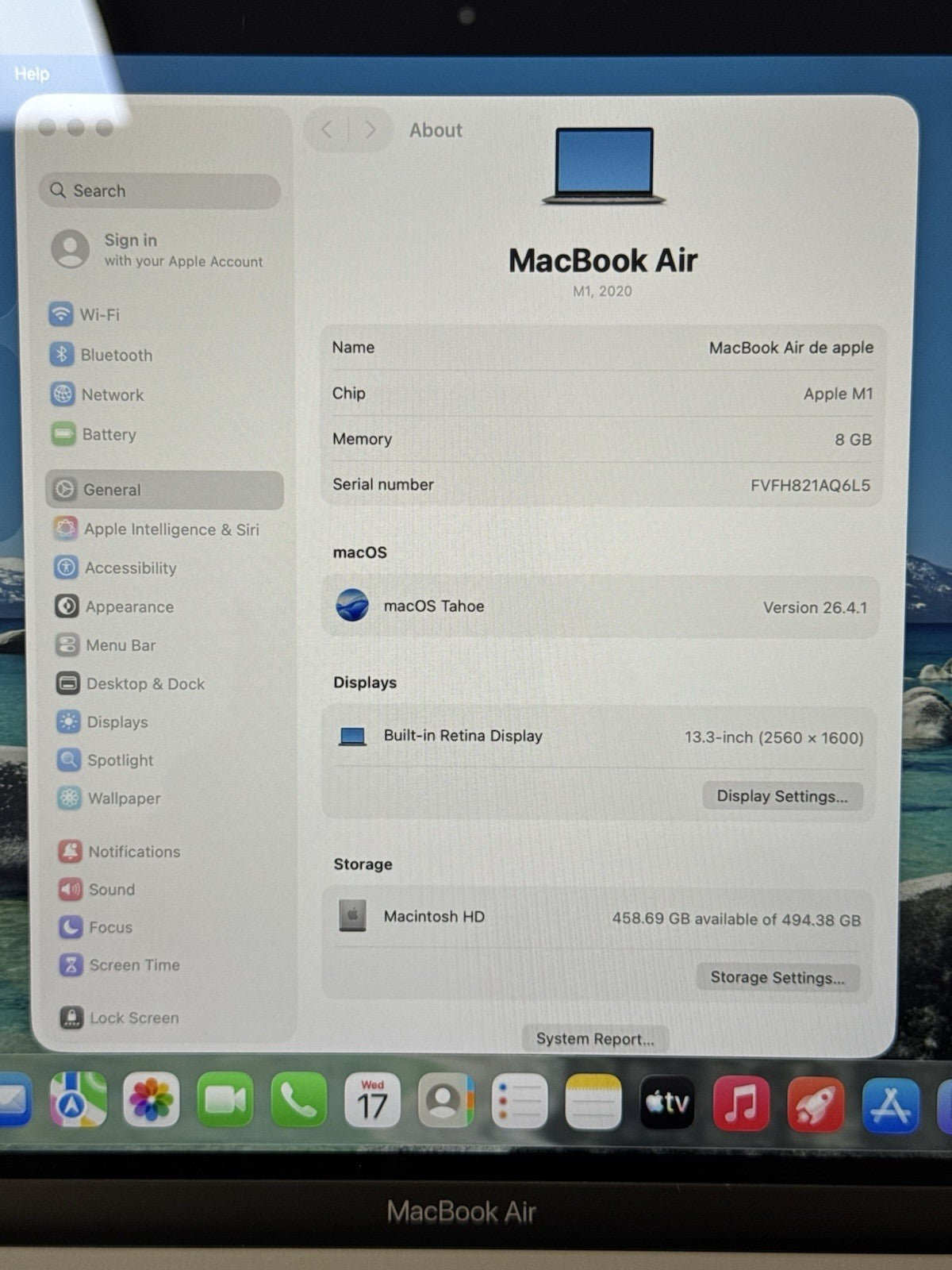Launch Maps from the Dock

click(78, 1099)
